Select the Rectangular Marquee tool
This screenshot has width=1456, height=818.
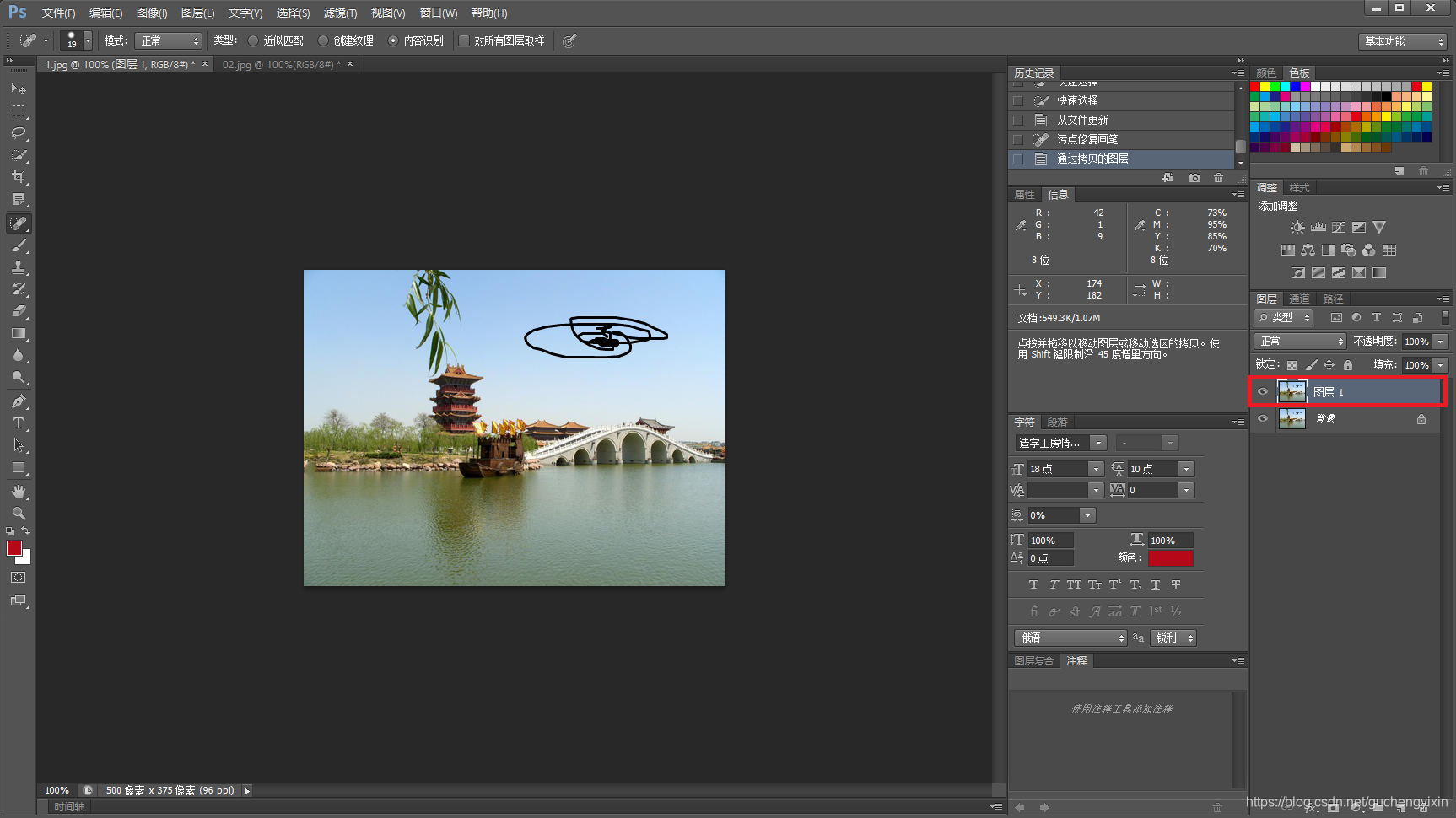[19, 111]
